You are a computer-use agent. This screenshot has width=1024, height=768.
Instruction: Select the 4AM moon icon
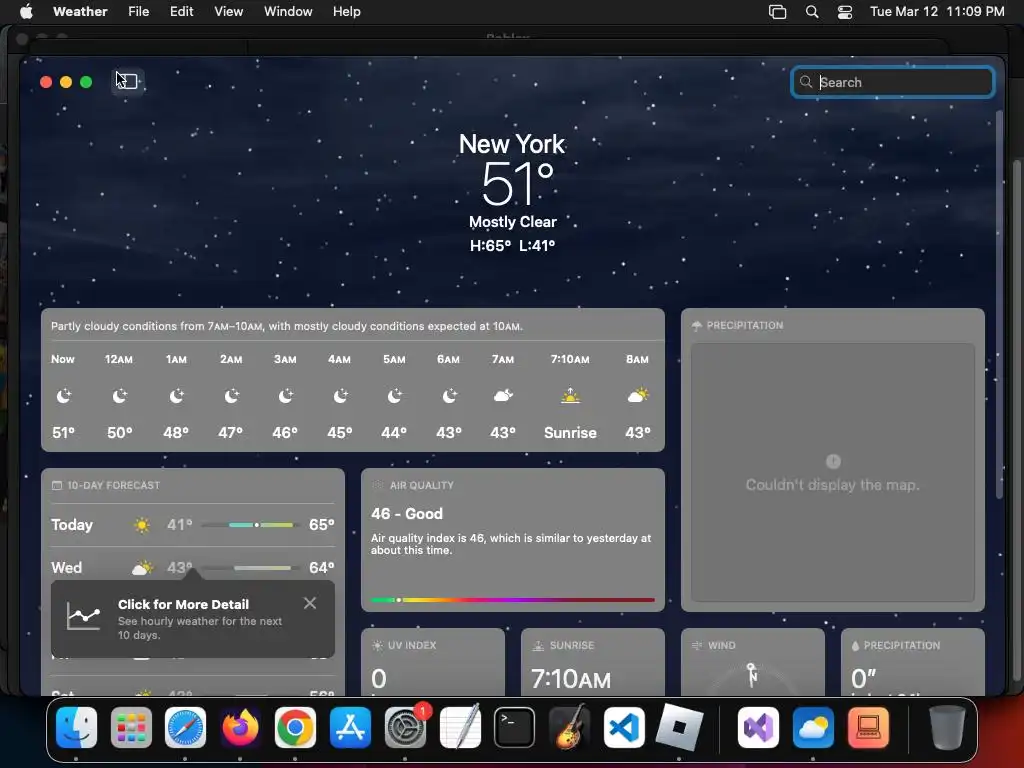tap(340, 396)
